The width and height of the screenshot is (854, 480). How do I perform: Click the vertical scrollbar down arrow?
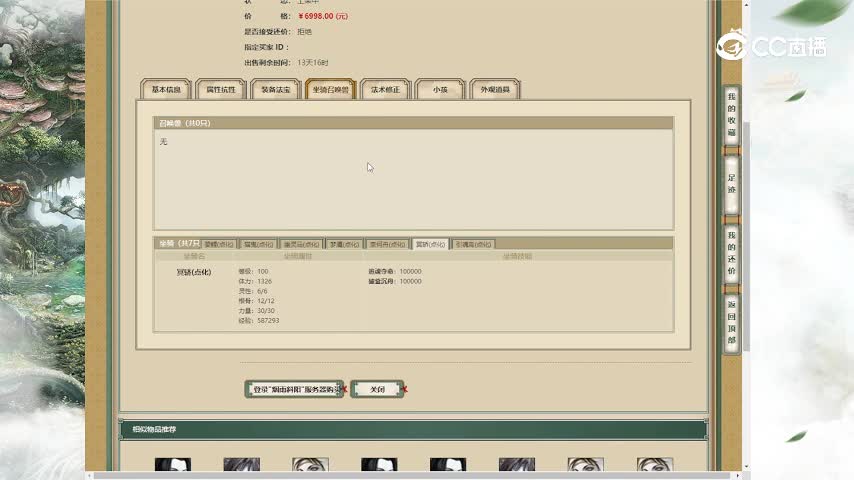pos(745,466)
